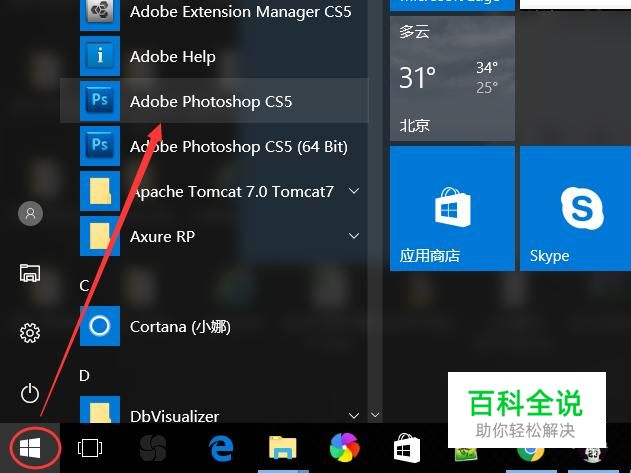
Task: Expand the Axure RP folder chevron
Action: tap(354, 236)
